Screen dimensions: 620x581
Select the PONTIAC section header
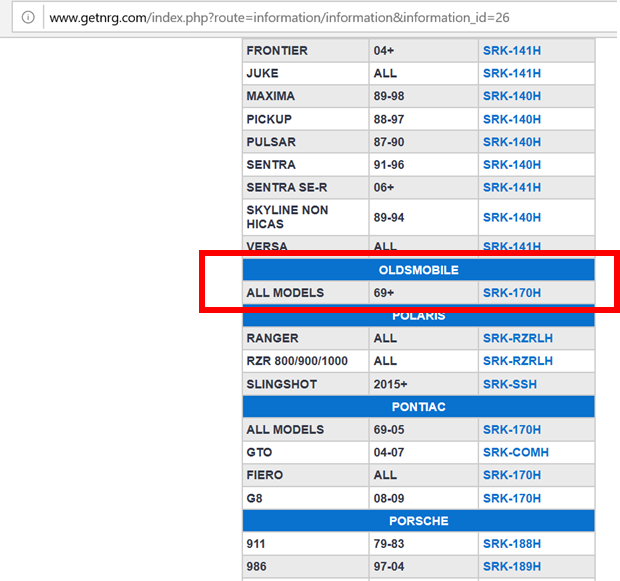pyautogui.click(x=419, y=407)
